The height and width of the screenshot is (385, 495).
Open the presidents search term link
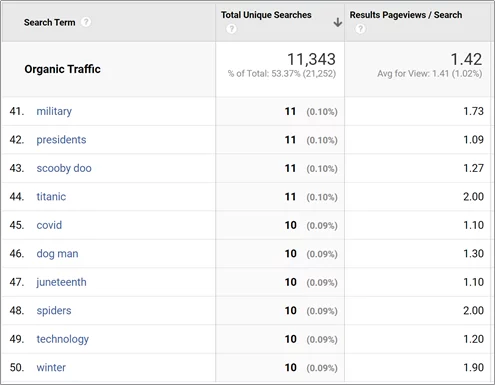61,140
